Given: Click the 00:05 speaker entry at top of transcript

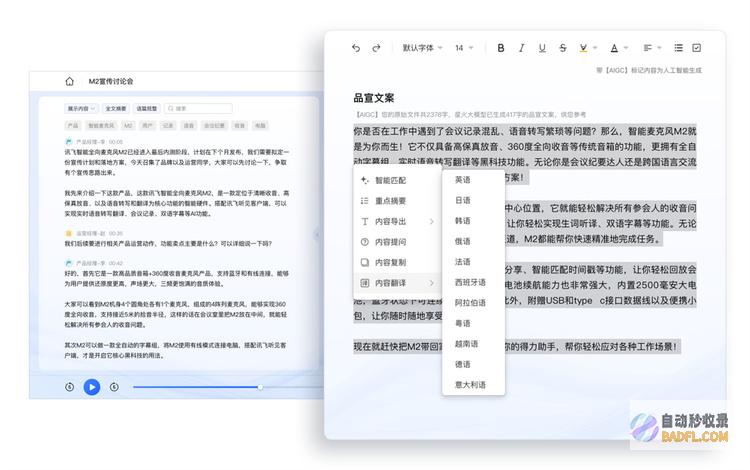Looking at the screenshot, I should (x=94, y=142).
